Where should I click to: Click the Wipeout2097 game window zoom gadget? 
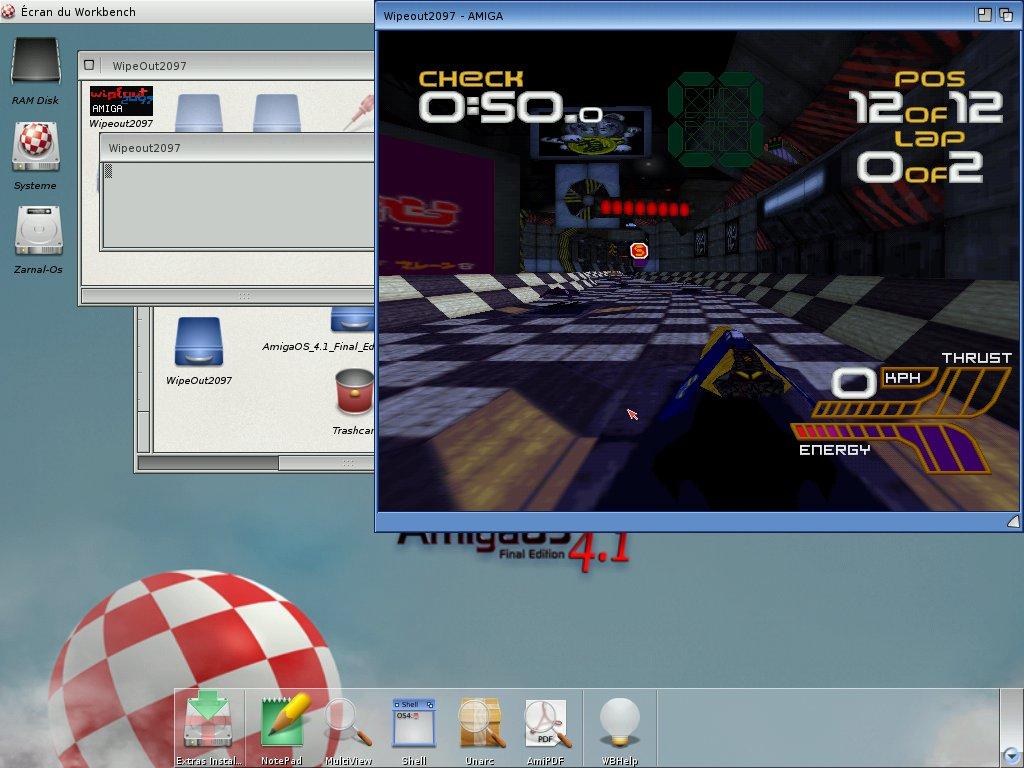985,14
